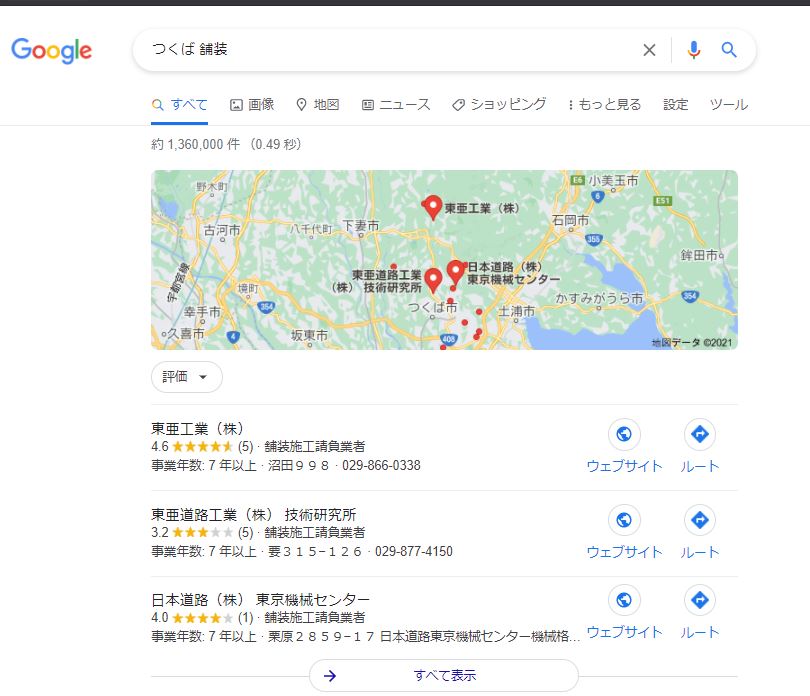Switch to the 画像 tab
The height and width of the screenshot is (696, 810).
pyautogui.click(x=252, y=105)
